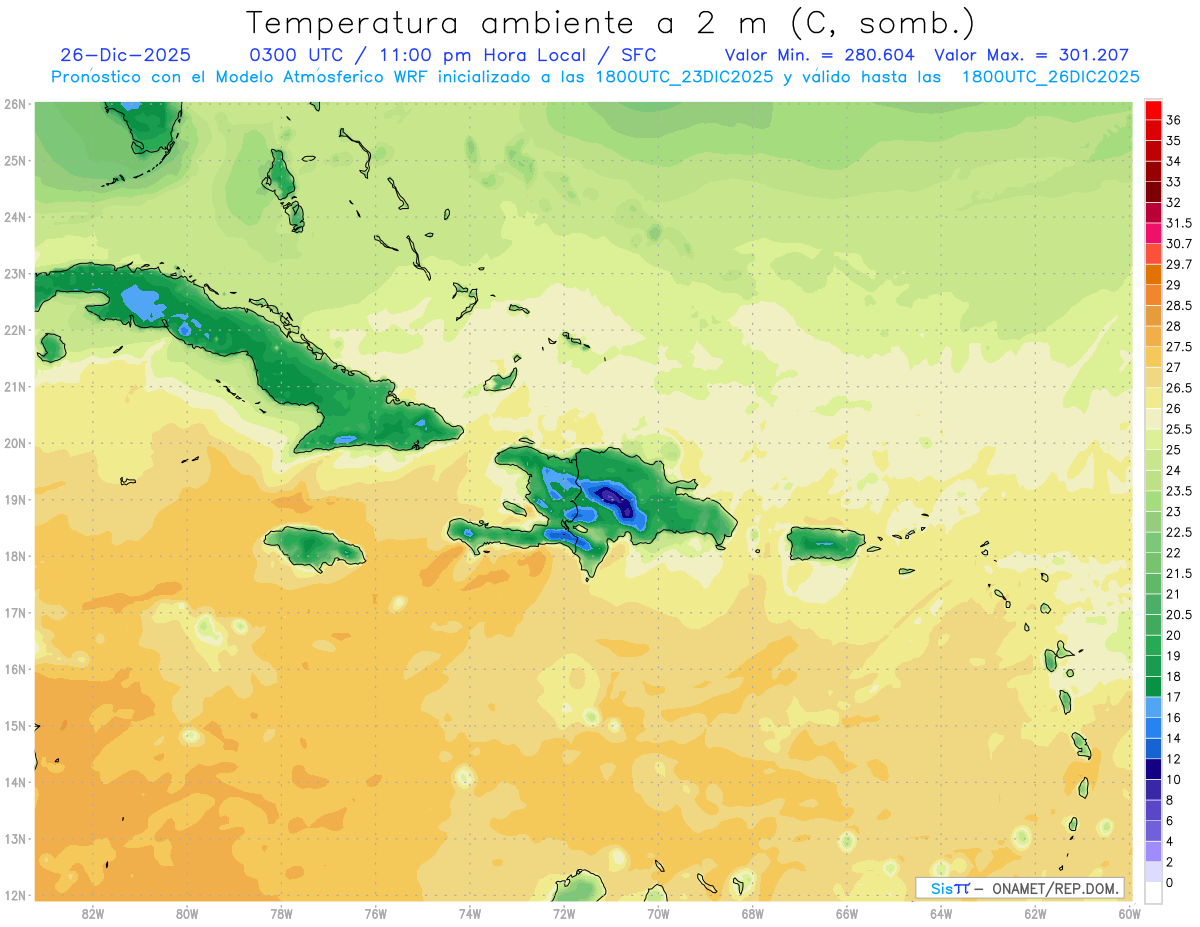Click the '23.5' value on the color scale
The height and width of the screenshot is (927, 1200).
point(1179,491)
